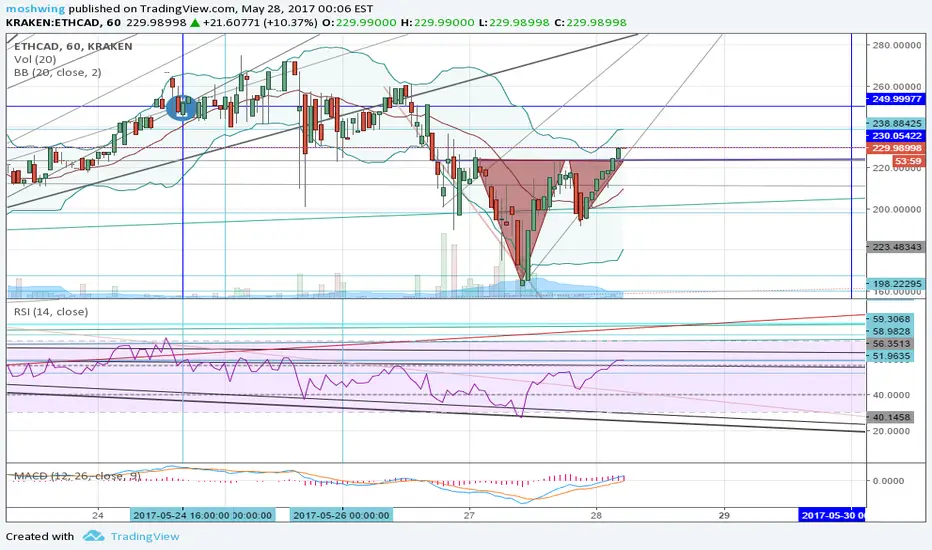Viewport: 932px width, 550px height.
Task: Click the 27 date on the time axis
Action: [x=470, y=516]
